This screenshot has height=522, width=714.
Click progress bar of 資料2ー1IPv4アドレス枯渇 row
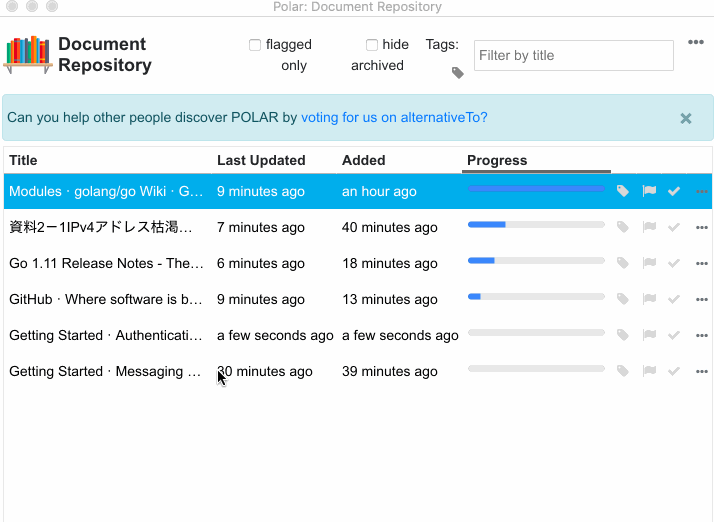click(536, 225)
